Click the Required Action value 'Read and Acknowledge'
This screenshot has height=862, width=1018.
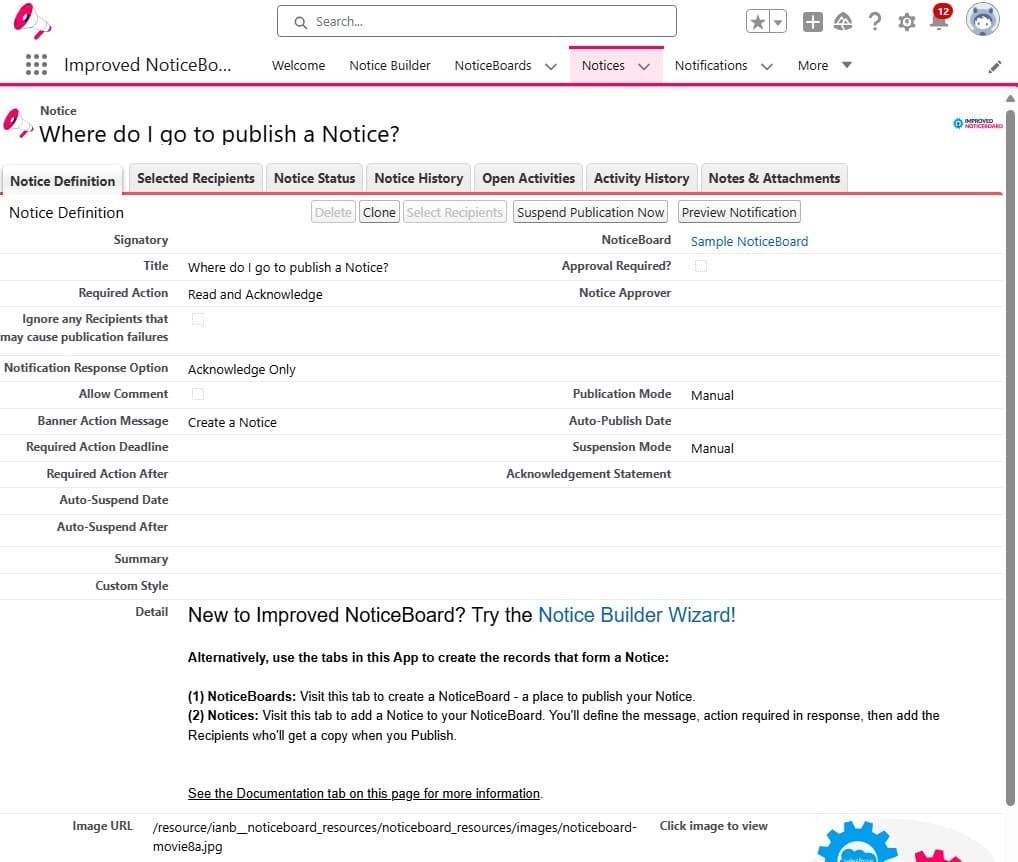pyautogui.click(x=255, y=295)
